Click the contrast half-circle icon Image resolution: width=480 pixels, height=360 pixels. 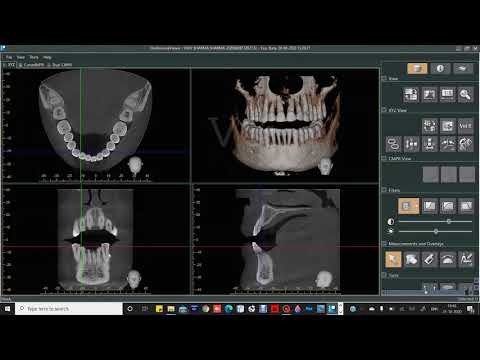pos(391,221)
